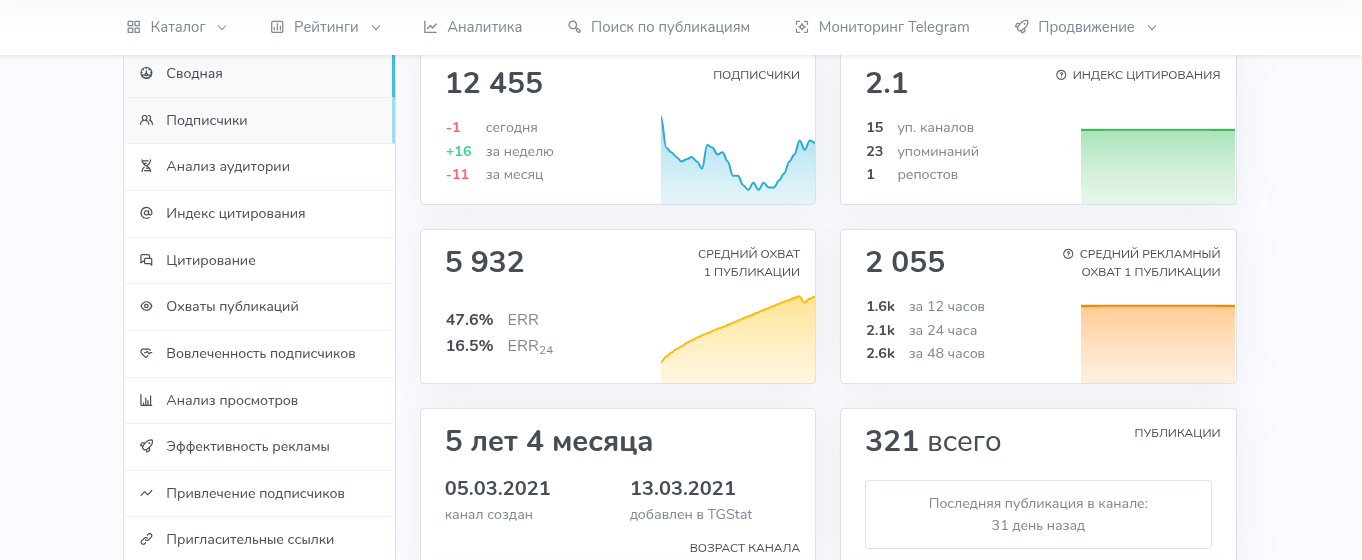1362x560 pixels.
Task: Click the bar-chart icon beside Анализ просмотров
Action: coord(146,400)
